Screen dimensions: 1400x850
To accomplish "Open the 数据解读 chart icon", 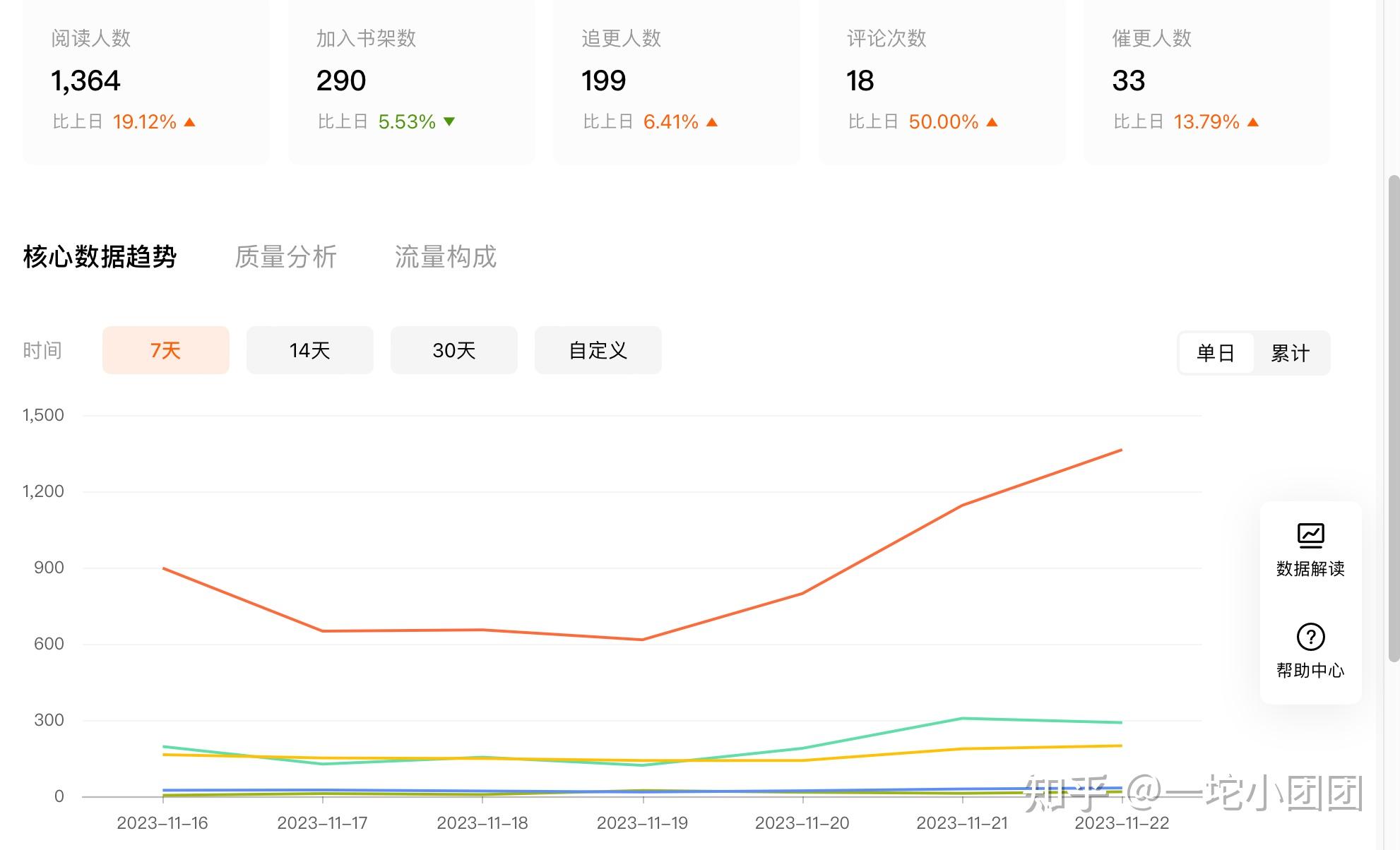I will click(1310, 536).
